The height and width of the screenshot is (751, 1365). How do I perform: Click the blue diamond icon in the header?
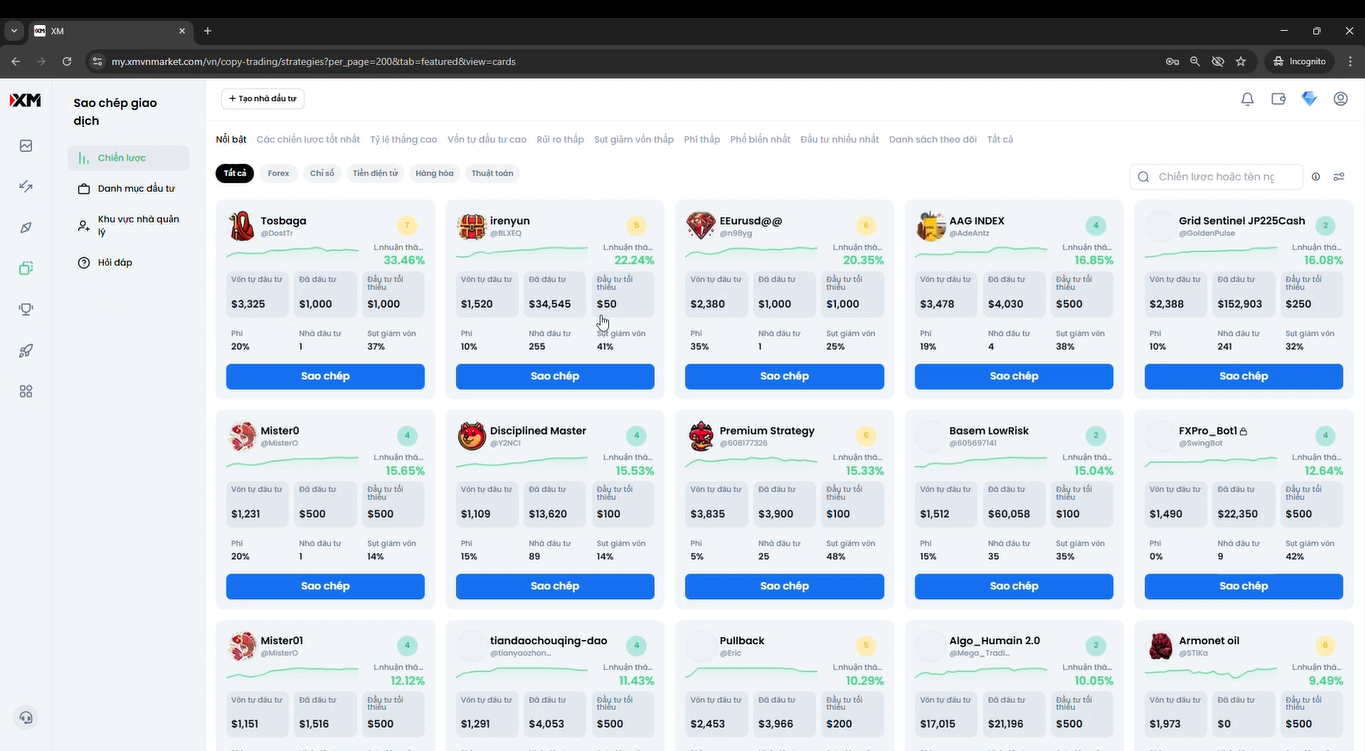pos(1309,99)
